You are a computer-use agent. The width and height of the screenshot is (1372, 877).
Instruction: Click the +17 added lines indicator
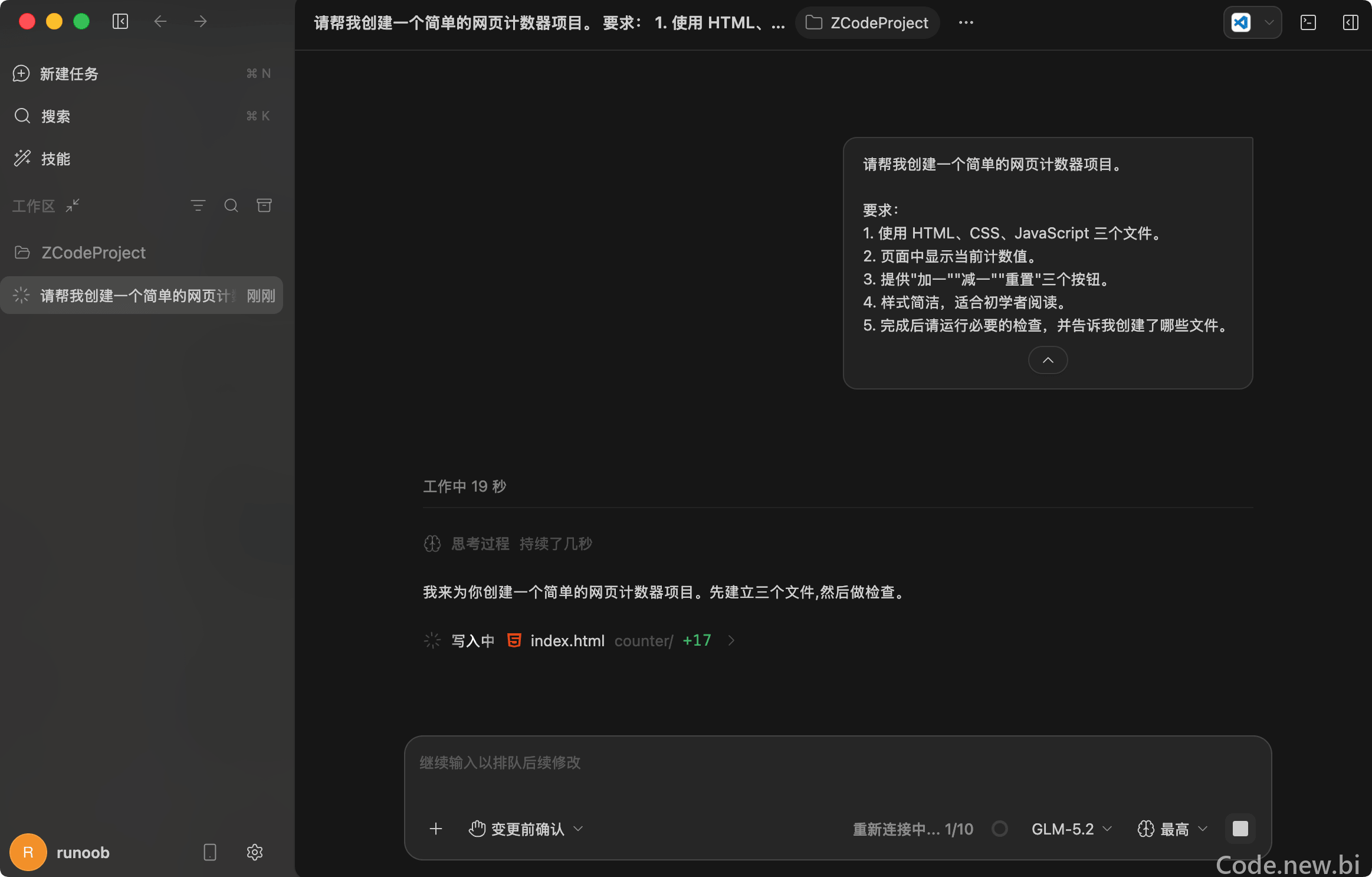click(697, 640)
